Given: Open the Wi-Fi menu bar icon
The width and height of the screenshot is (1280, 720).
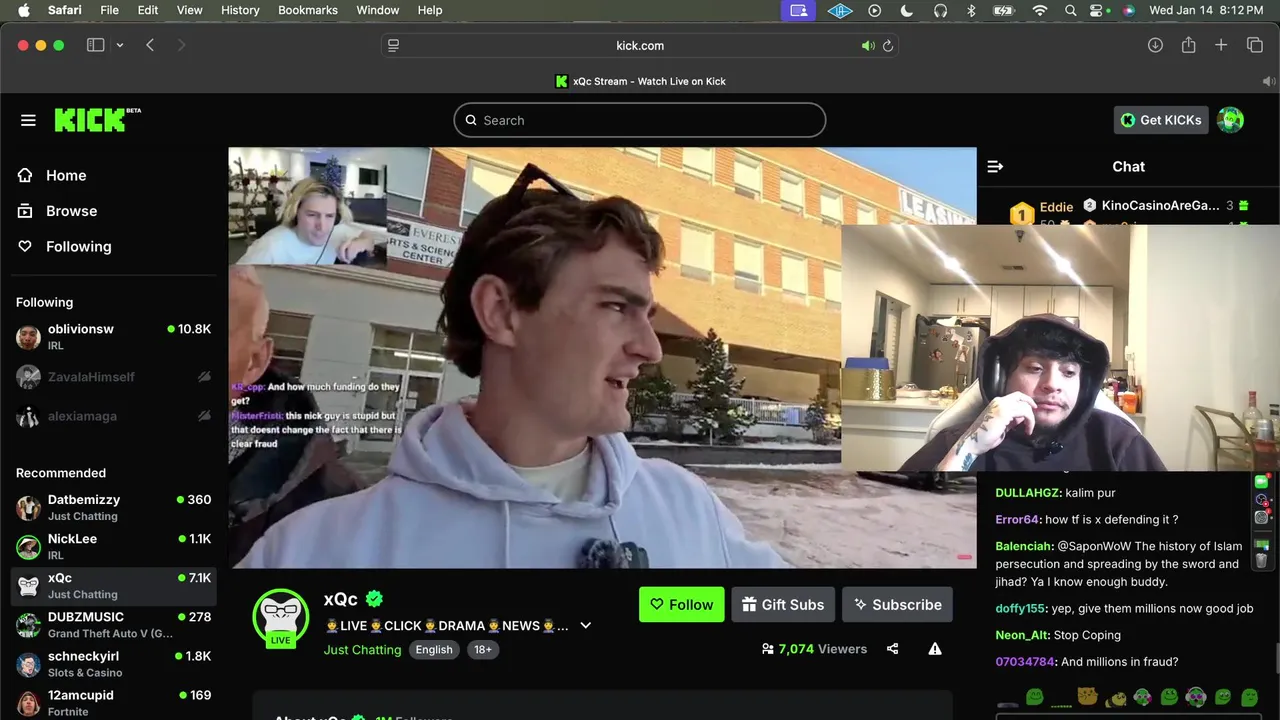Looking at the screenshot, I should pyautogui.click(x=1040, y=10).
